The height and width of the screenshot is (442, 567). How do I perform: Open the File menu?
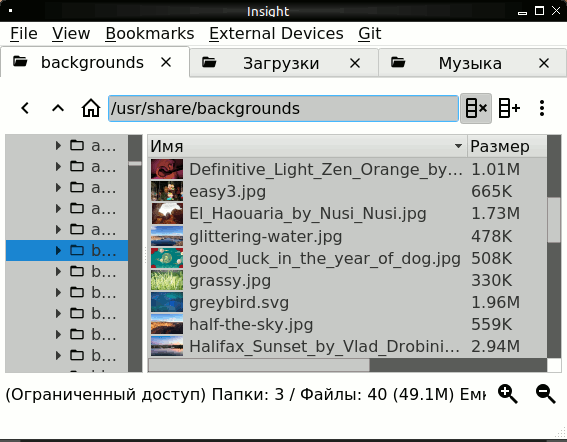24,34
